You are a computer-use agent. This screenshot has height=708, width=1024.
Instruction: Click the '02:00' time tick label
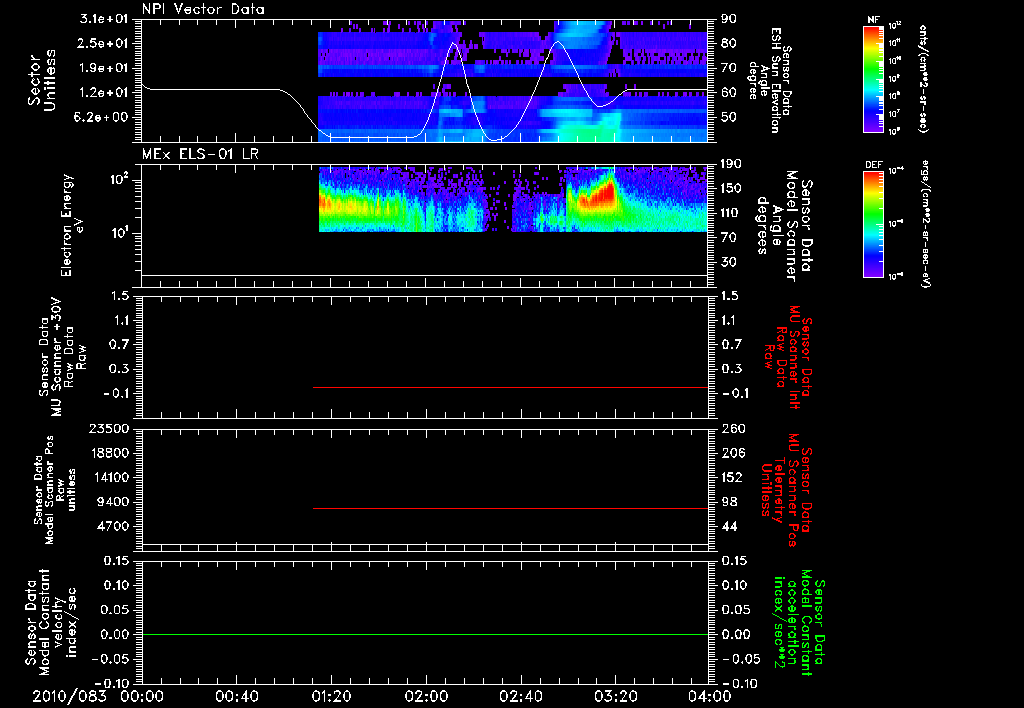426,696
